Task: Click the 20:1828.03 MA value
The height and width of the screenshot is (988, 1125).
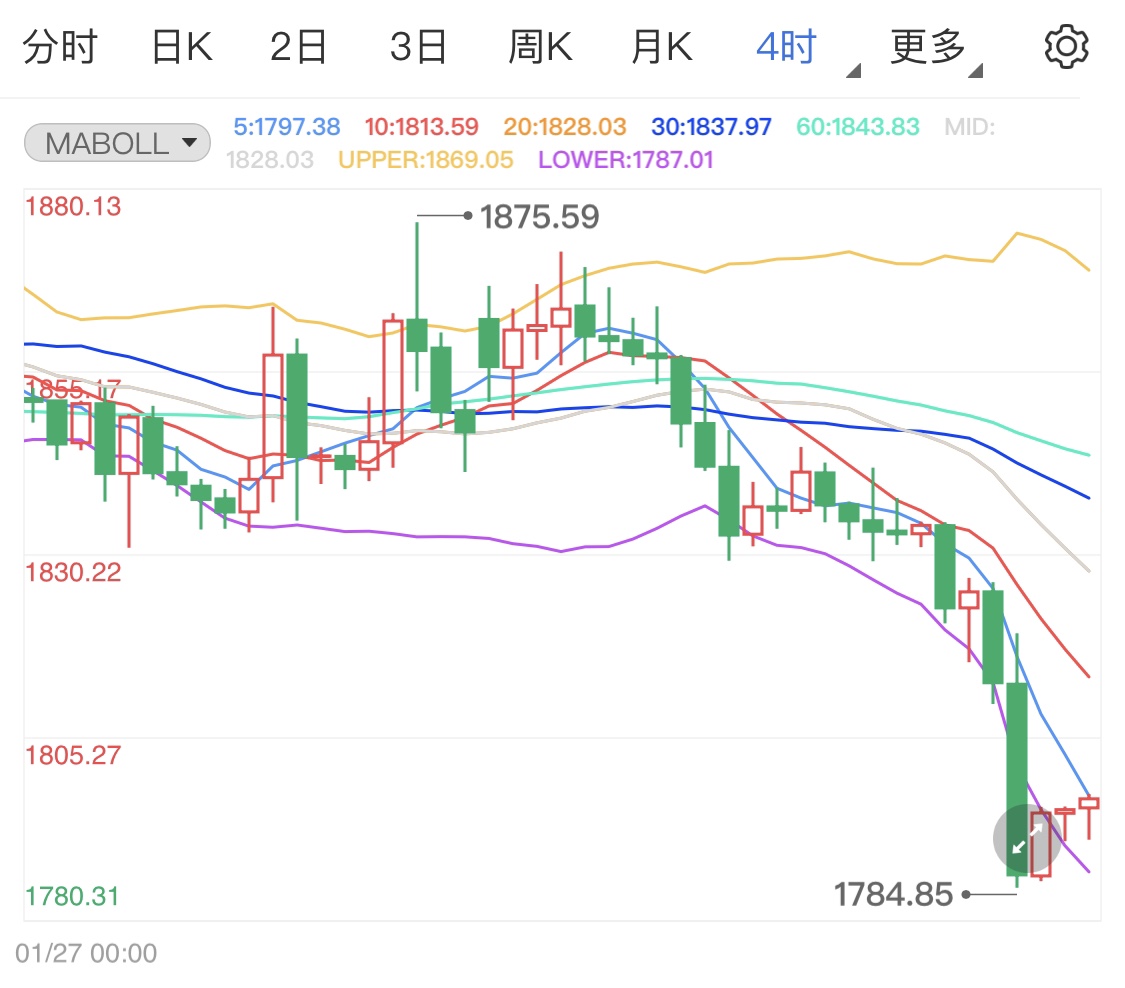Action: (x=565, y=127)
